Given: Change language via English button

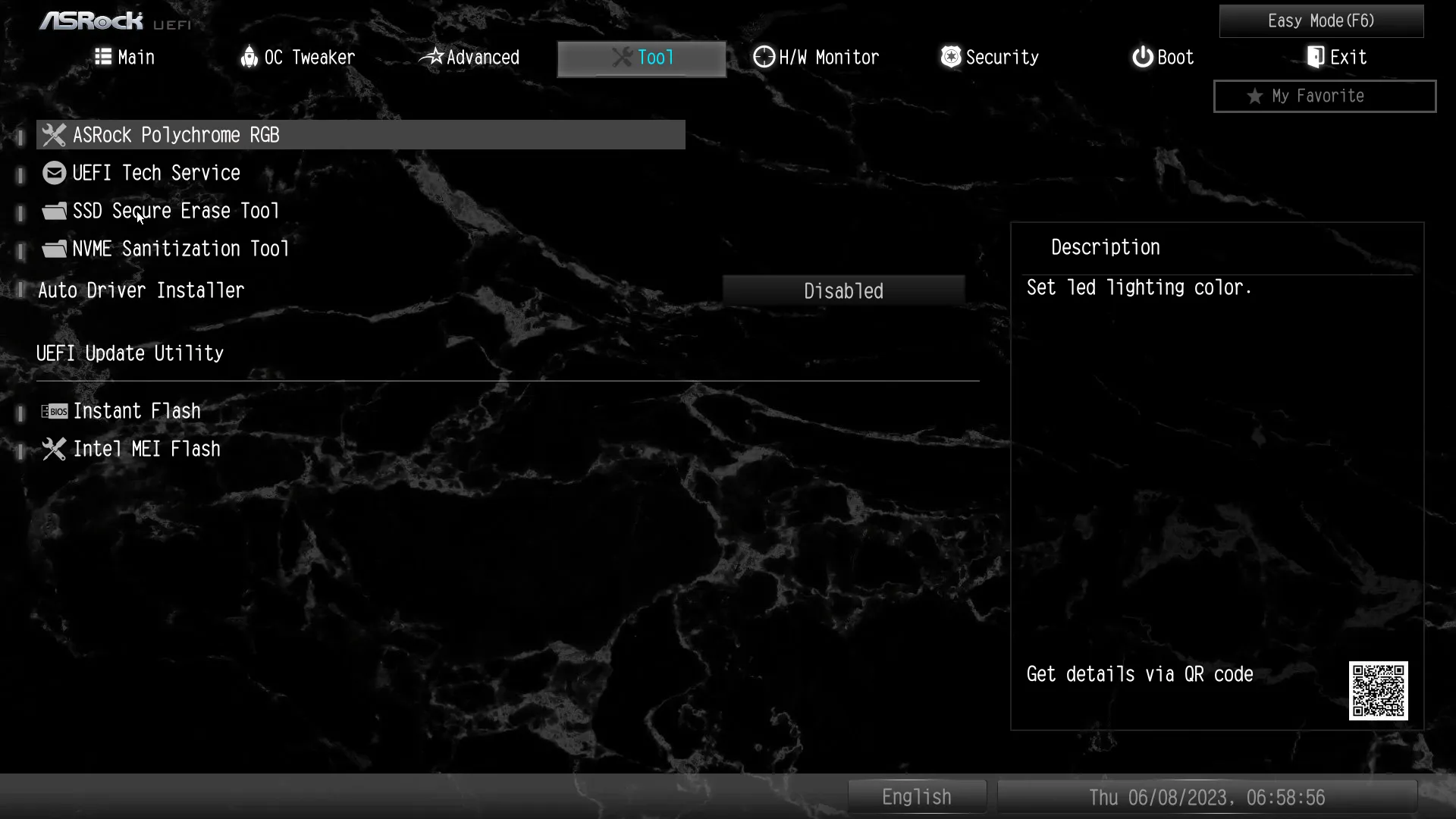Looking at the screenshot, I should coord(917,797).
